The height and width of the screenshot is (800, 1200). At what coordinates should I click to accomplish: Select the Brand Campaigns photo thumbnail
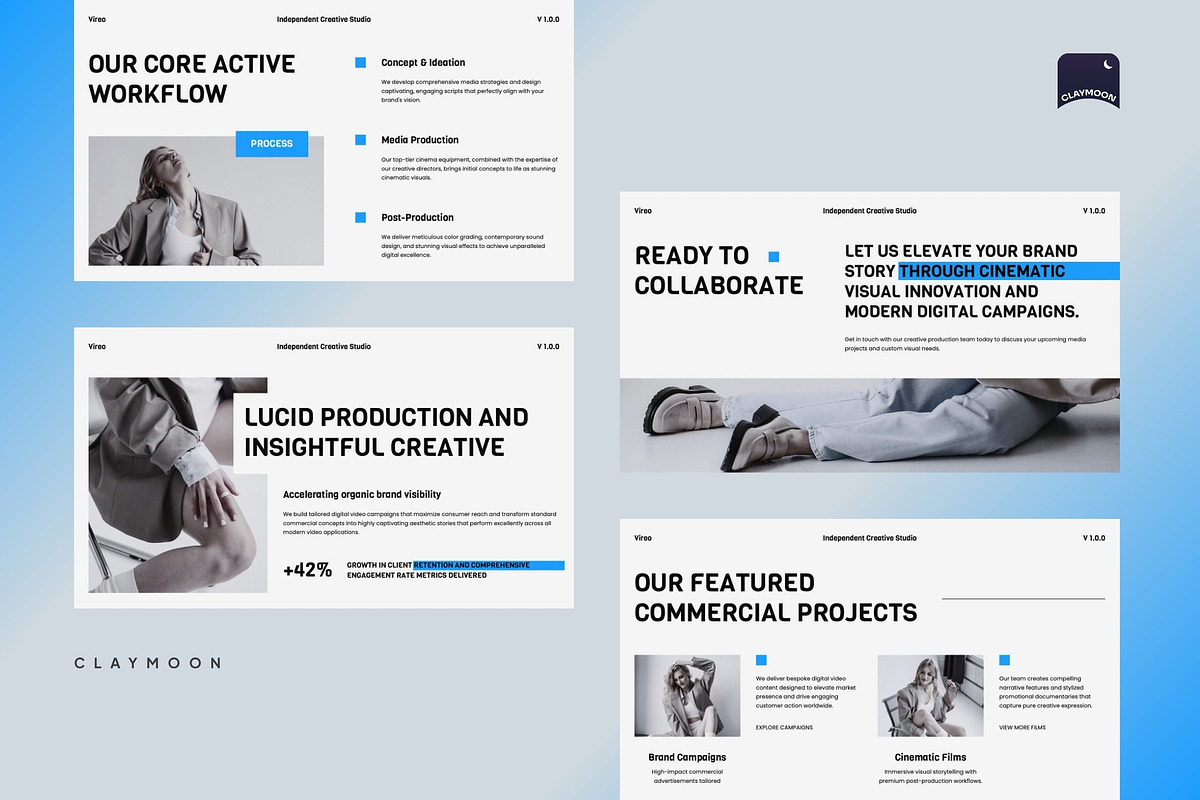688,696
